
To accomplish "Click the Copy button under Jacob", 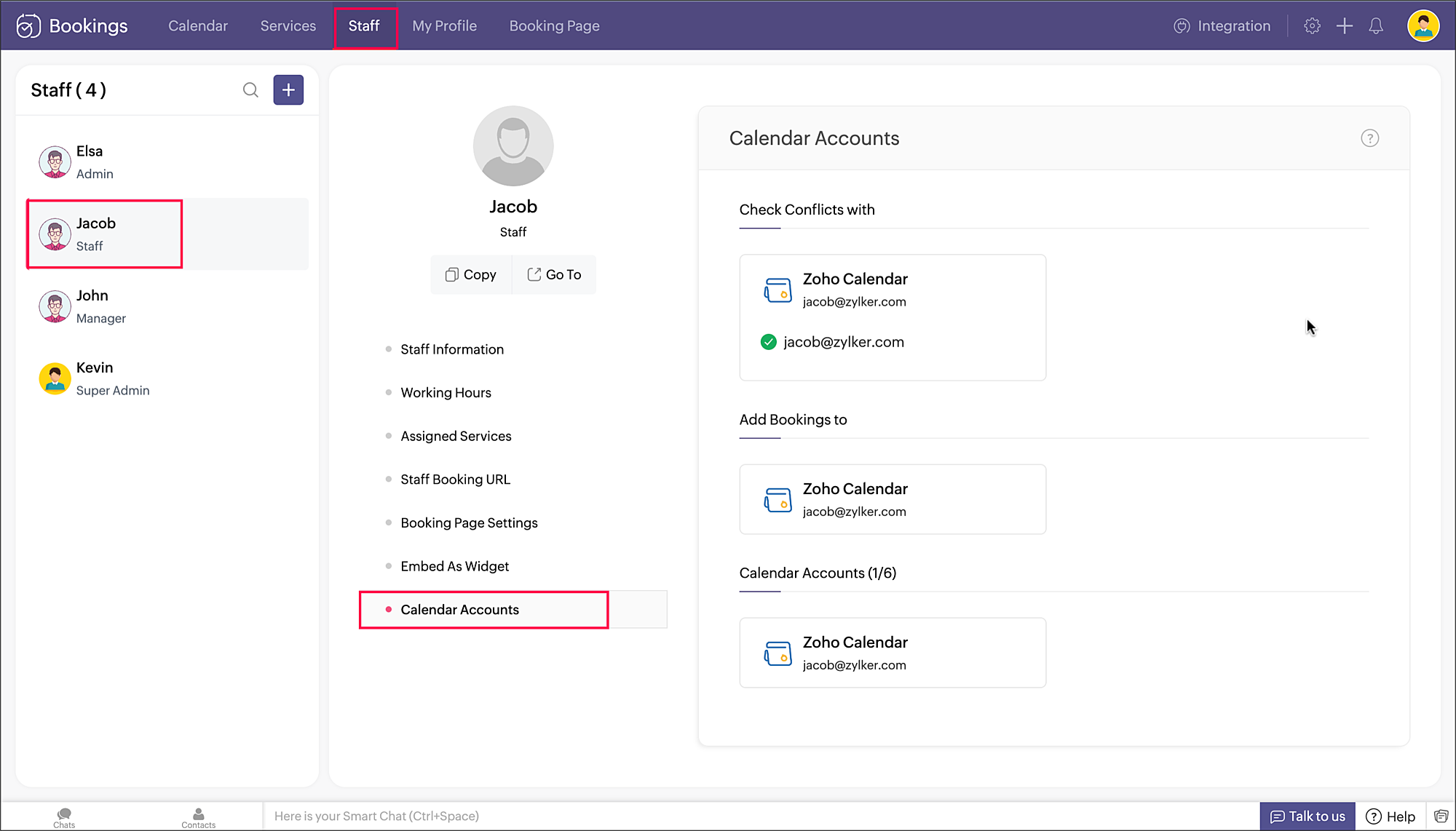I will (x=471, y=275).
